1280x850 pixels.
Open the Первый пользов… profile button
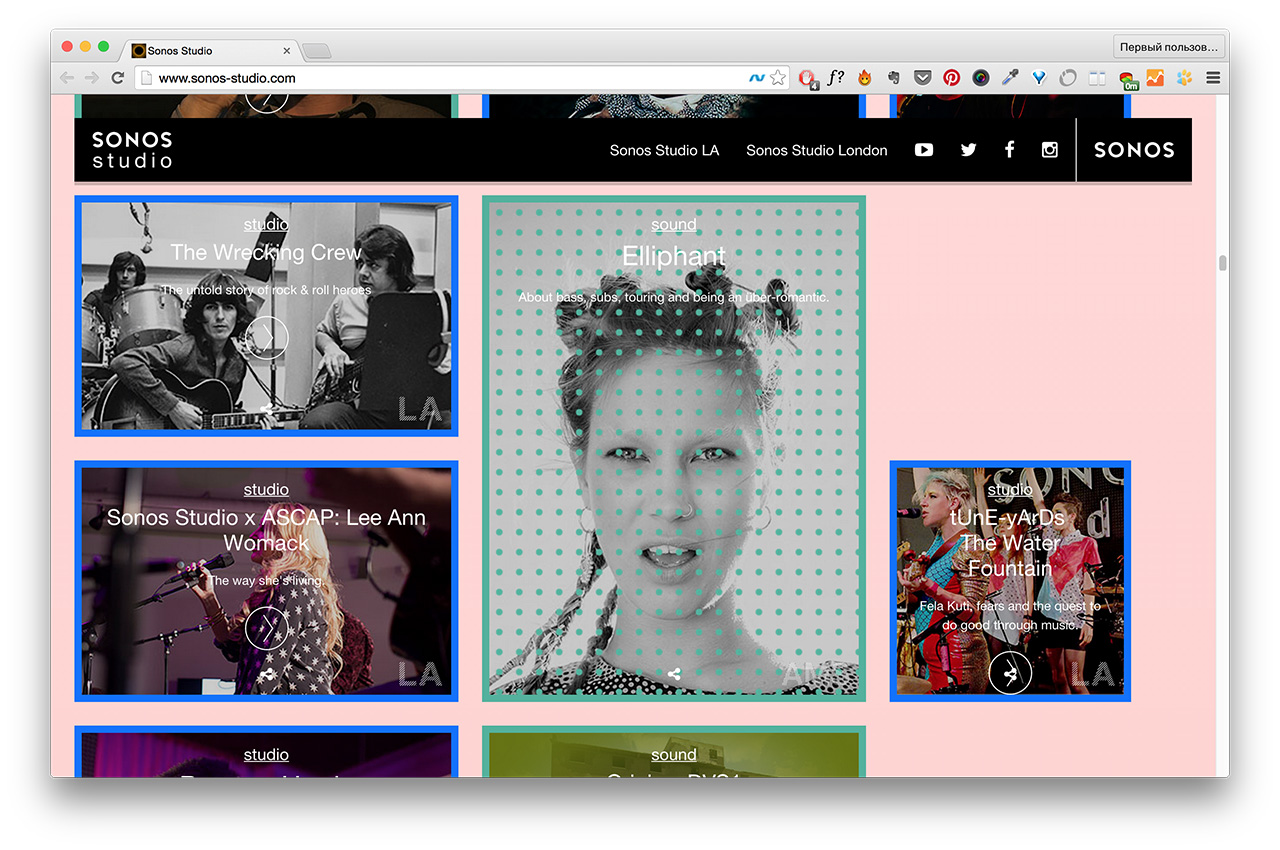1169,47
